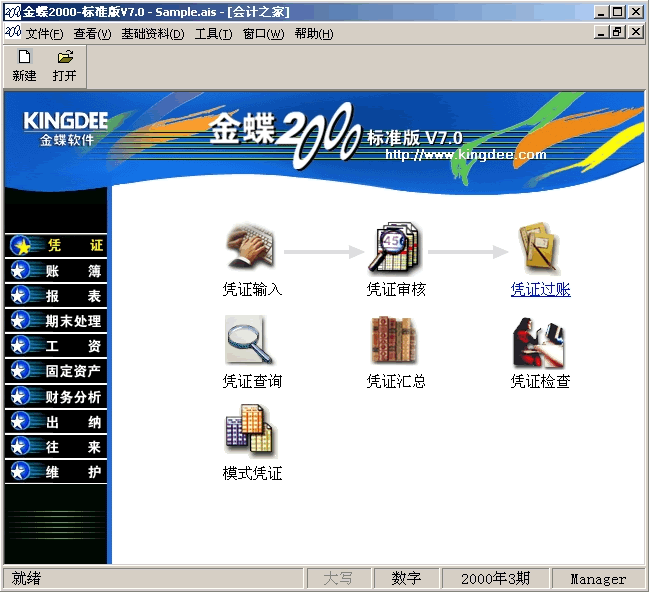Click the 打开 folder toolbar button
The height and width of the screenshot is (592, 649).
65,66
